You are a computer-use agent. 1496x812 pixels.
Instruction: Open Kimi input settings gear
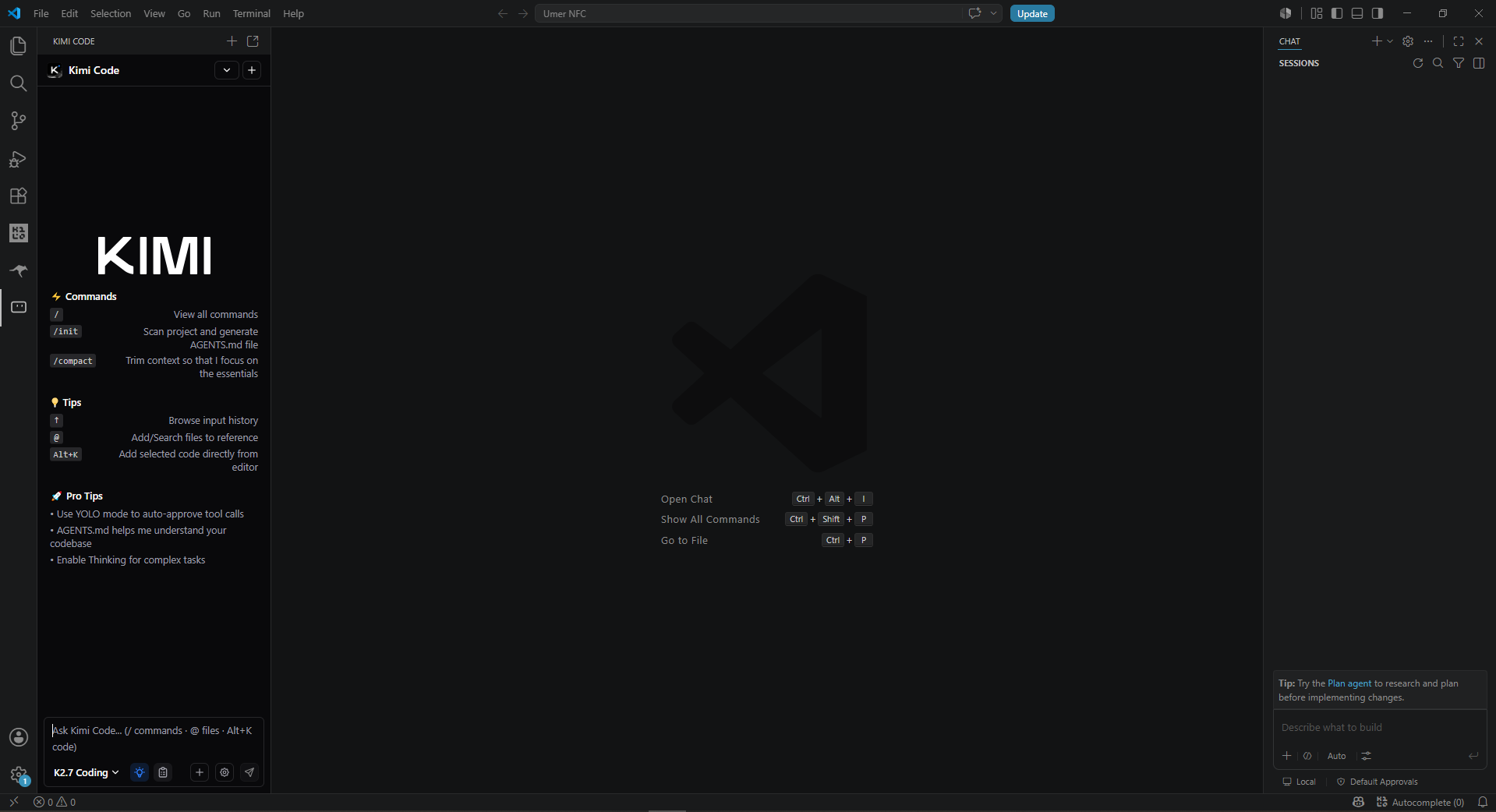[x=225, y=772]
